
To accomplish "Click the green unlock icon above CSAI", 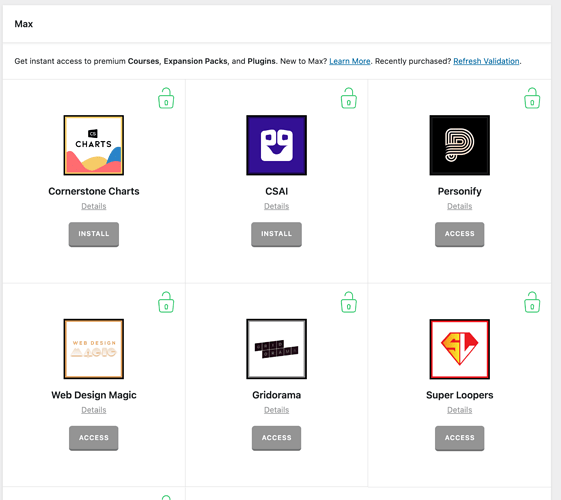I will pyautogui.click(x=349, y=98).
